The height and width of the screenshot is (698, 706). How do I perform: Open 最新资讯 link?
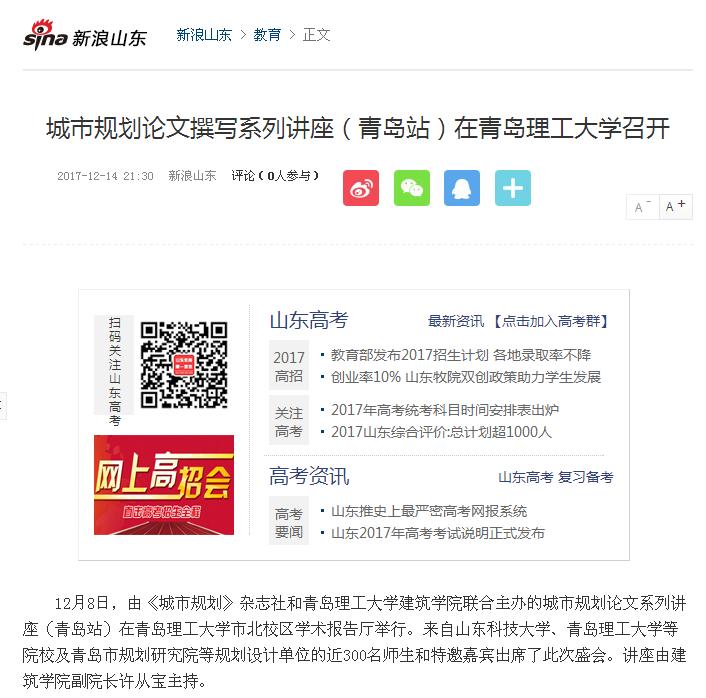tap(456, 321)
